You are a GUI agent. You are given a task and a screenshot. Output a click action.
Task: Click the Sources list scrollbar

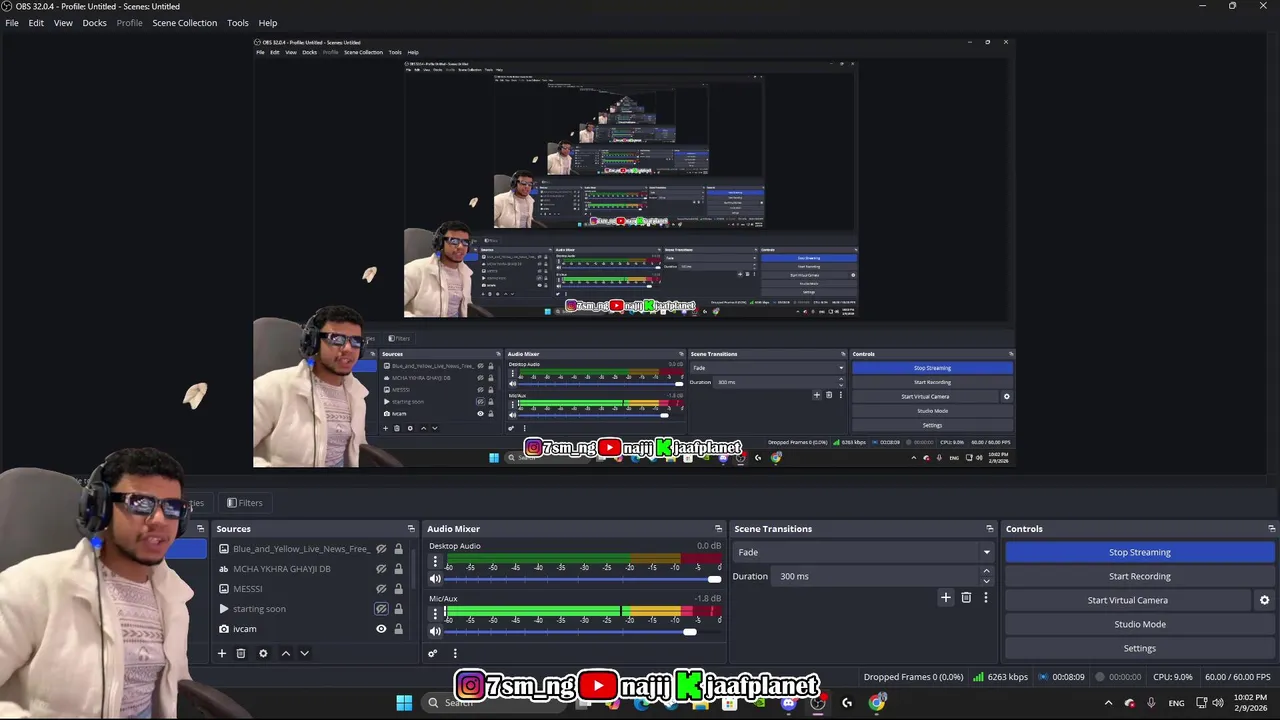pyautogui.click(x=413, y=570)
